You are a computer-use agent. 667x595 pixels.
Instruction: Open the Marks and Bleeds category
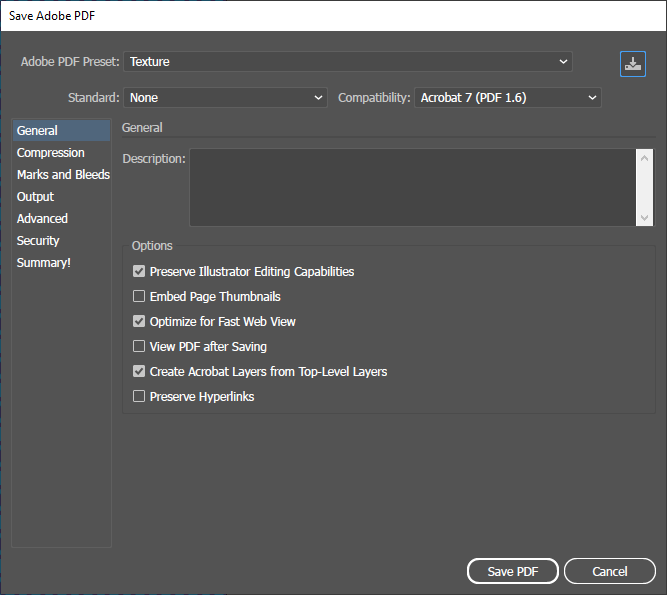click(61, 175)
